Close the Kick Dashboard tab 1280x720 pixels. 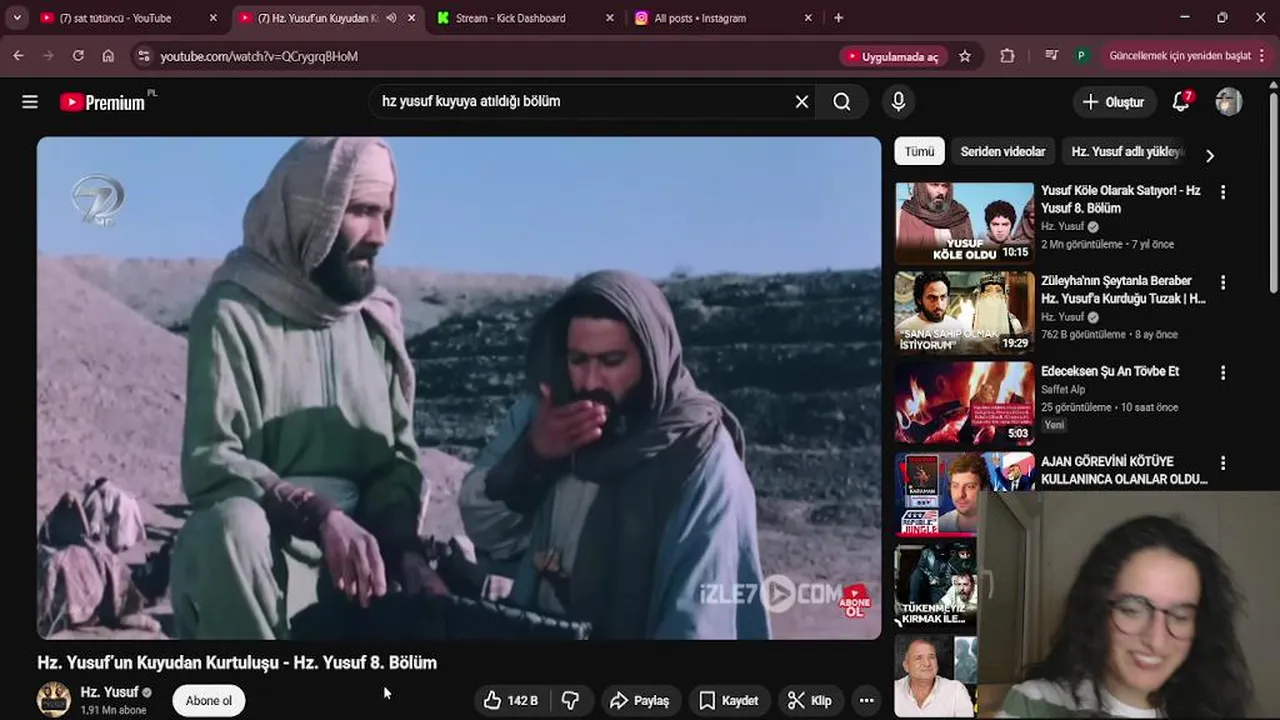coord(610,18)
